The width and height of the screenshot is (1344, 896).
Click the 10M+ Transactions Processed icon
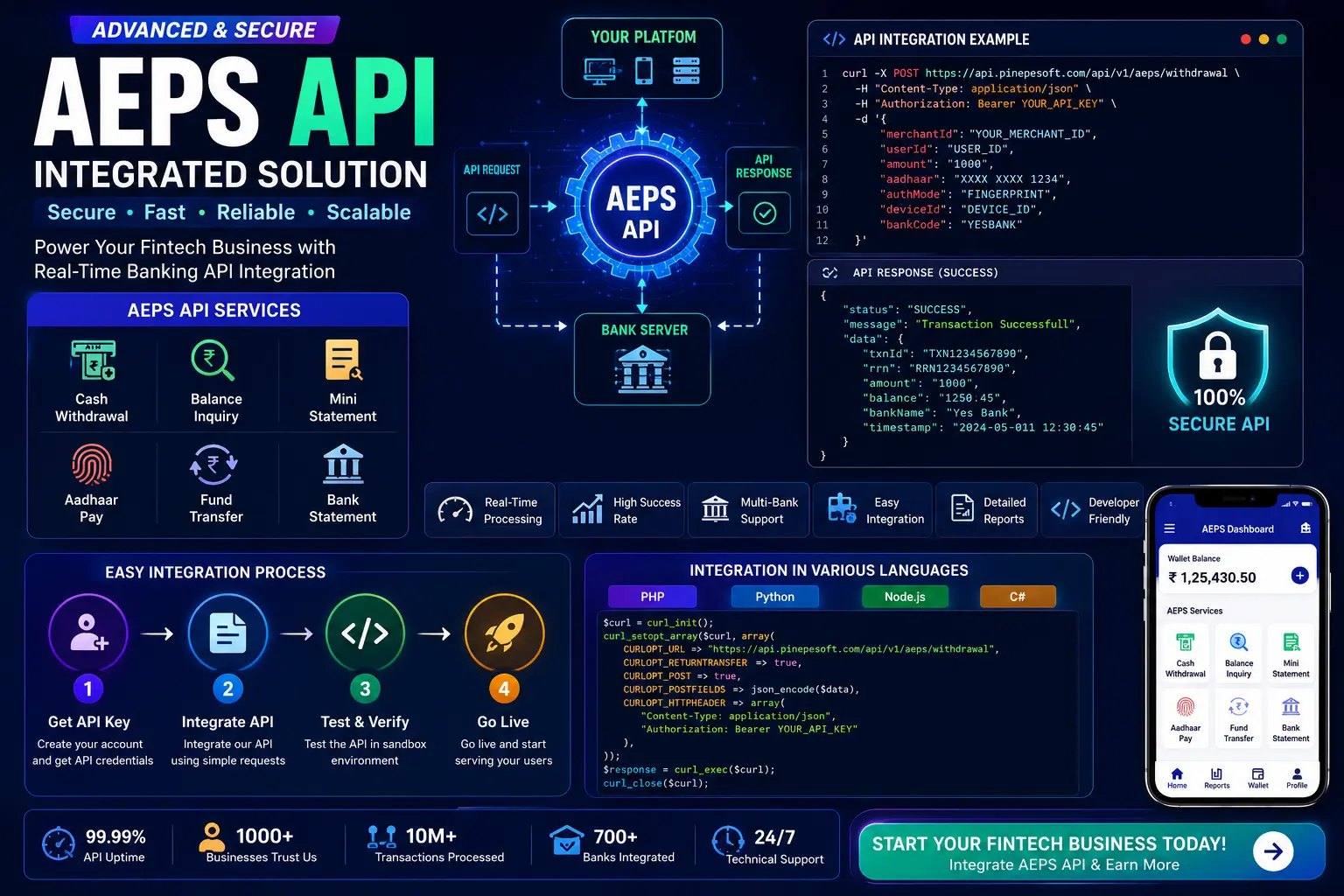381,838
